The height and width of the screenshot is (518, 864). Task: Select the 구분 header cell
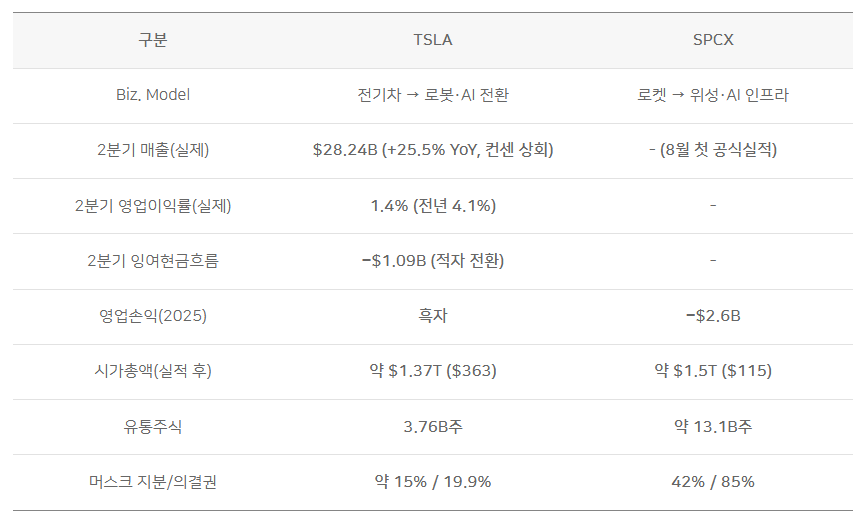153,40
